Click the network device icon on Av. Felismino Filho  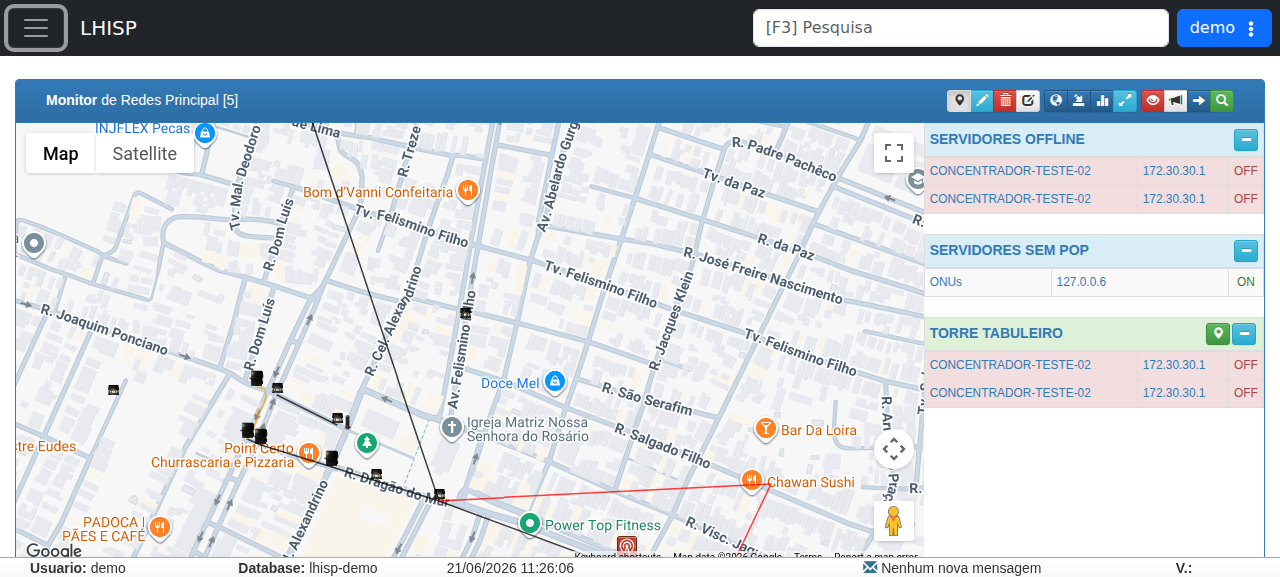[465, 313]
